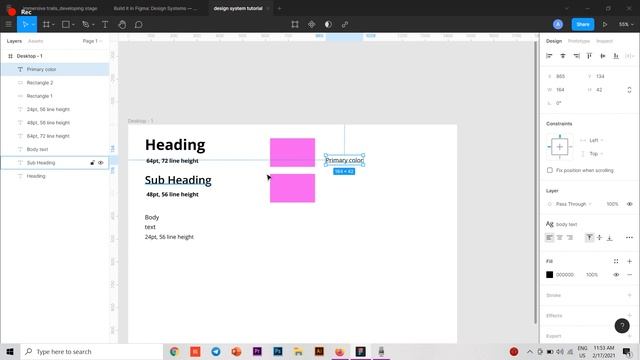
Task: Remove the fill with minus icon
Action: point(629,275)
